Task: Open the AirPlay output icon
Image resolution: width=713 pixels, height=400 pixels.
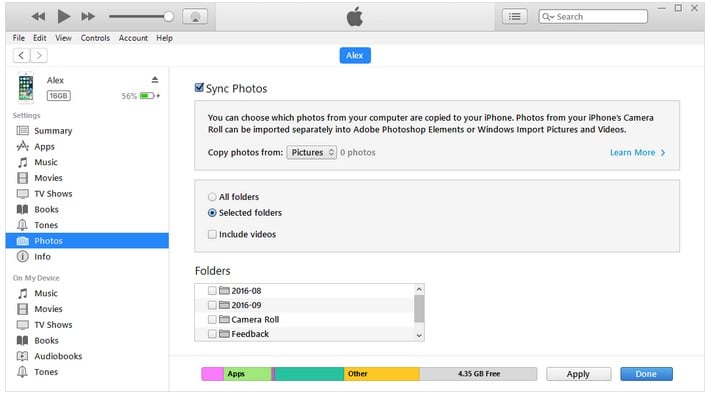Action: pos(195,17)
